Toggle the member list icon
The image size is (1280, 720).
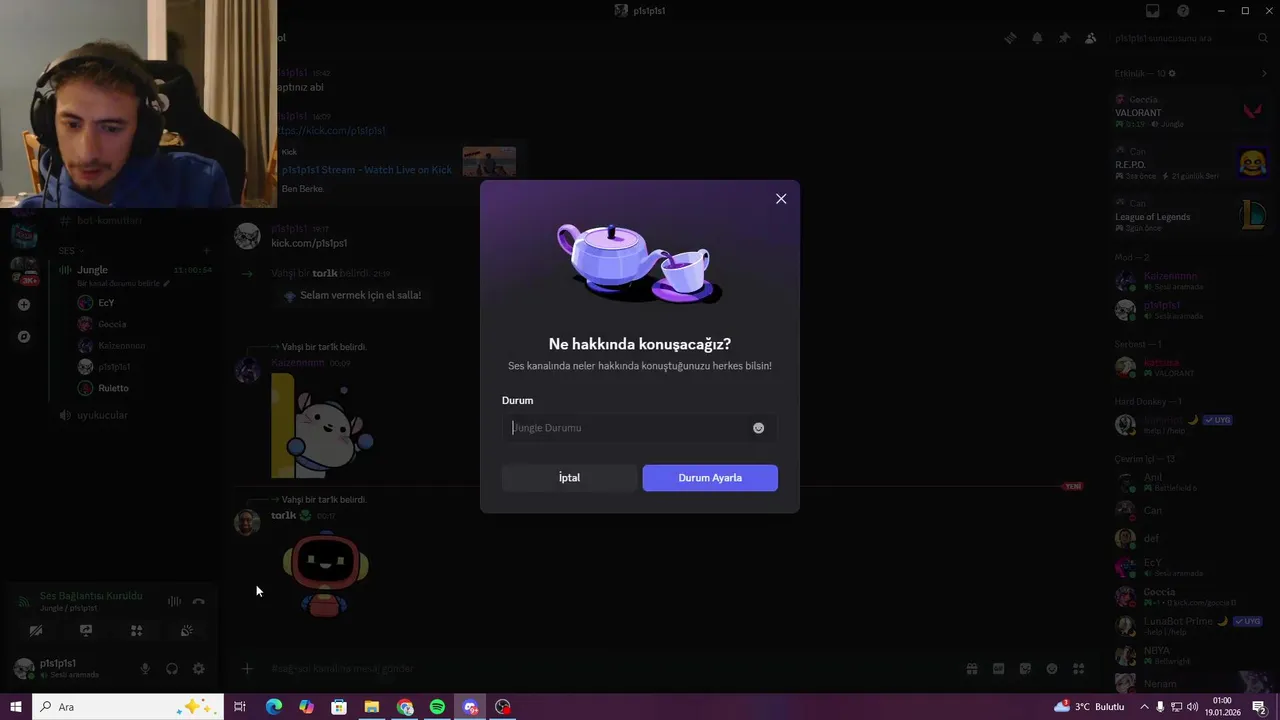1090,38
